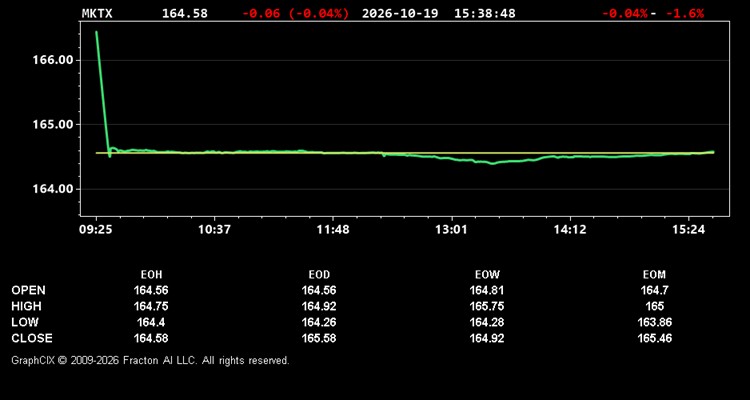Click the EOD column header
The width and height of the screenshot is (750, 400).
click(319, 275)
